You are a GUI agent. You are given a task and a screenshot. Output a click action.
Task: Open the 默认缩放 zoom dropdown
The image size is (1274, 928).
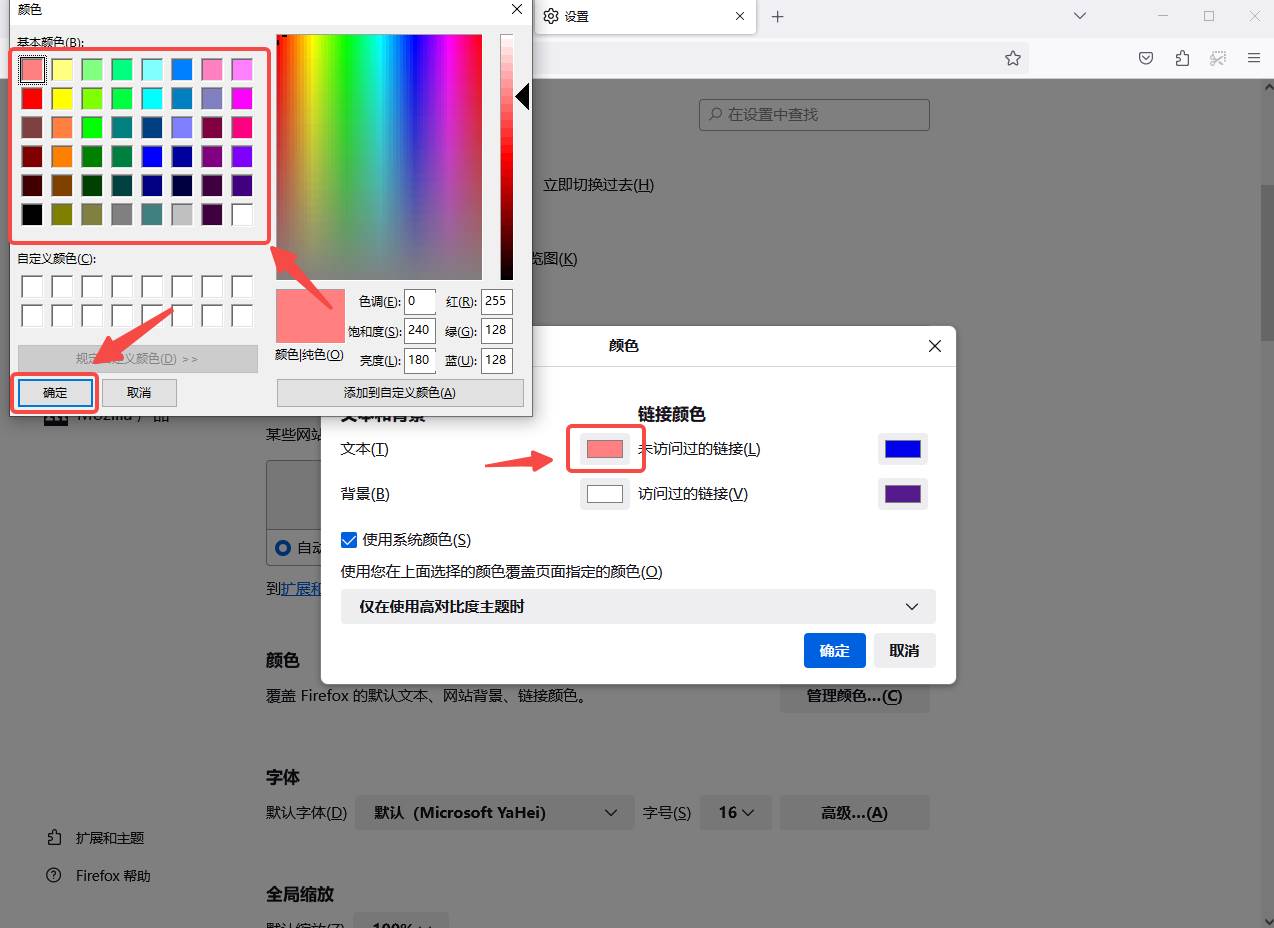pos(401,920)
